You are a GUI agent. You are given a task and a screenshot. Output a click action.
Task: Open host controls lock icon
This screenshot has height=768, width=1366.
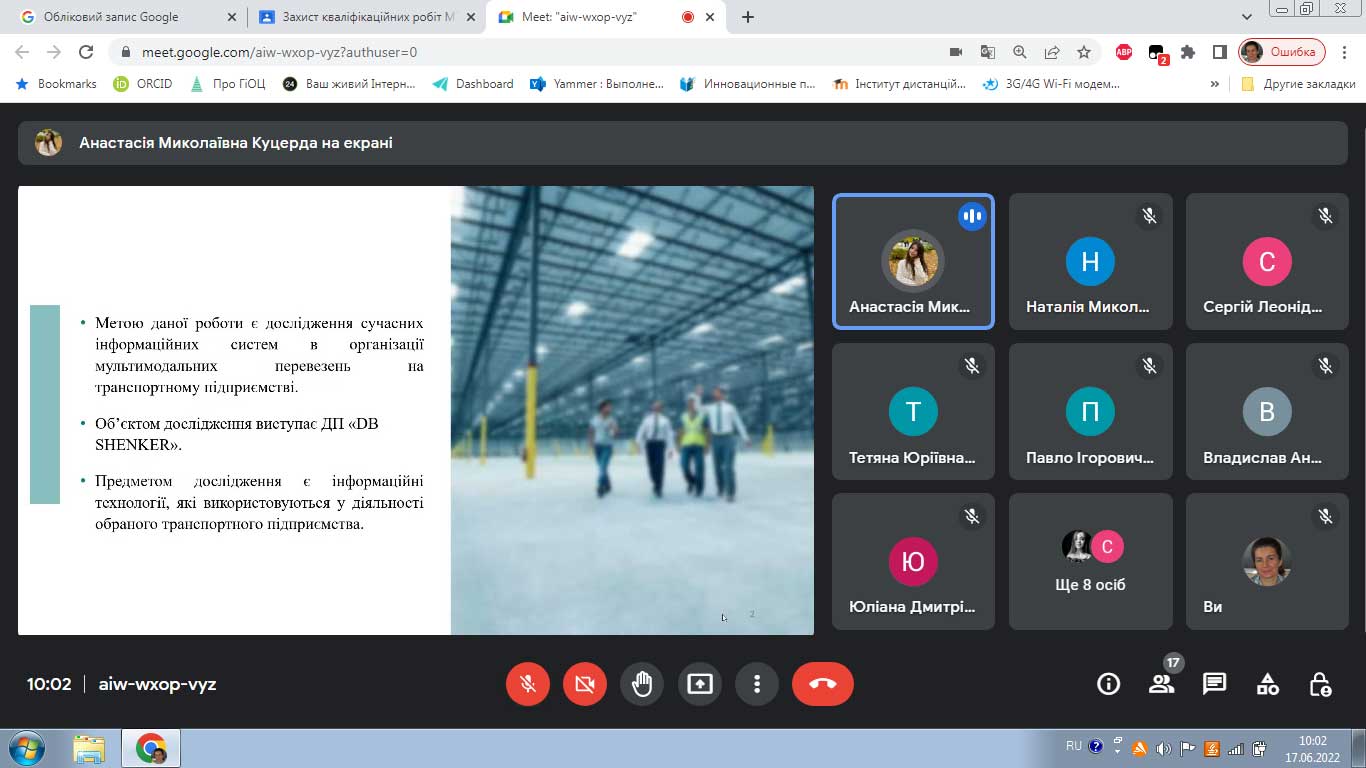[1320, 684]
